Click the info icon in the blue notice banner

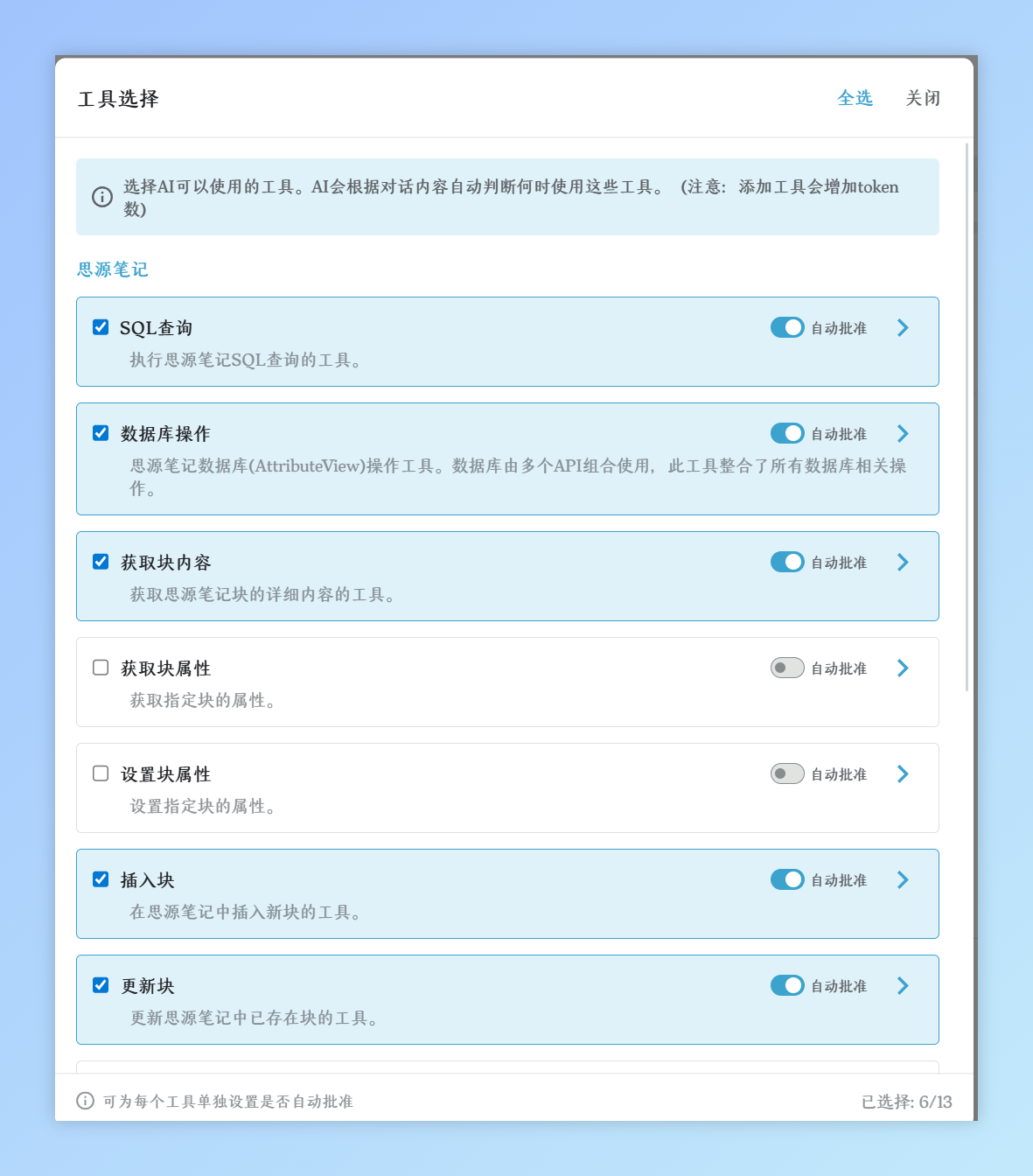(x=102, y=197)
